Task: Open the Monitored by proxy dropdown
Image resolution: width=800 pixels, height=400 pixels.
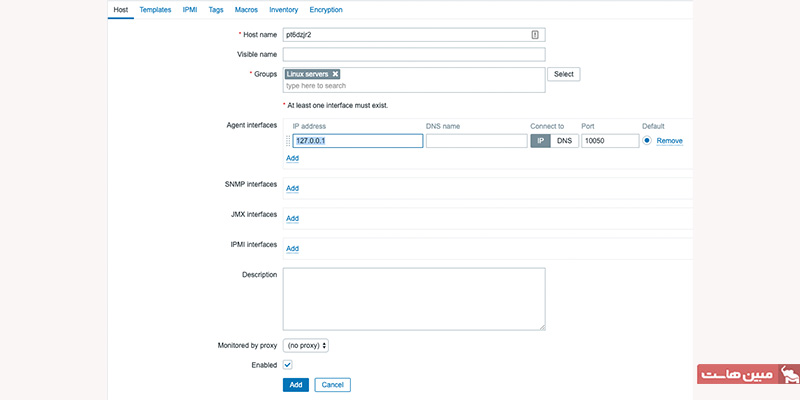Action: pos(306,345)
